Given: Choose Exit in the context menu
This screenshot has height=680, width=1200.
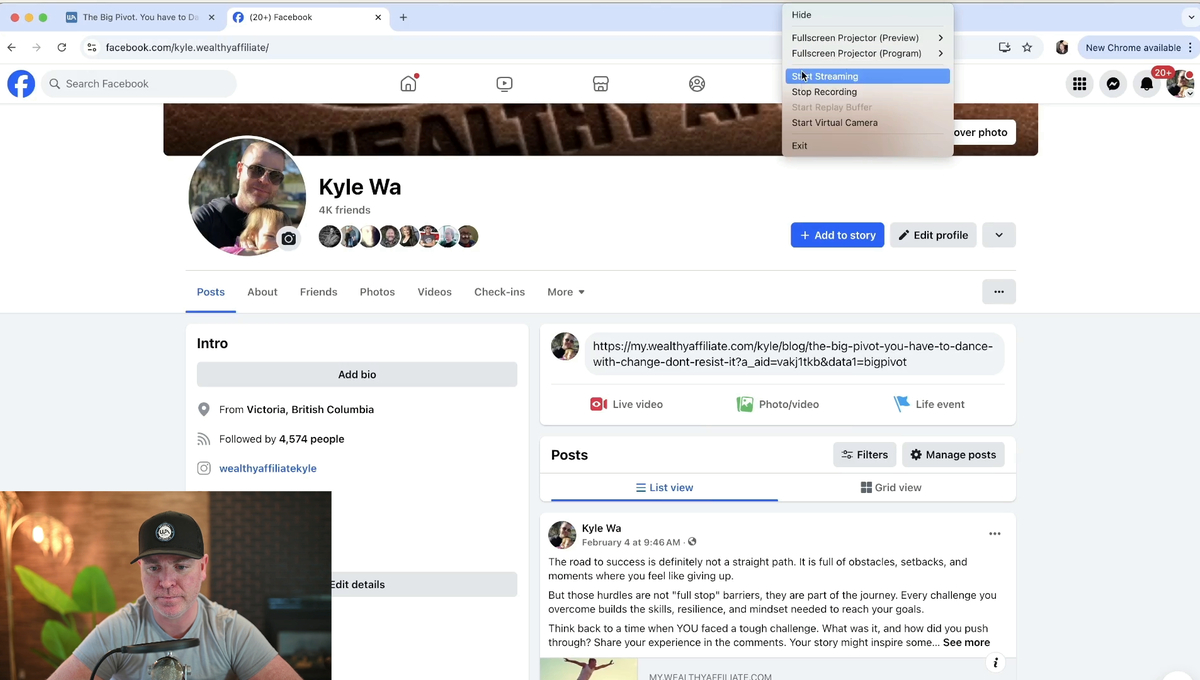Looking at the screenshot, I should [x=868, y=146].
